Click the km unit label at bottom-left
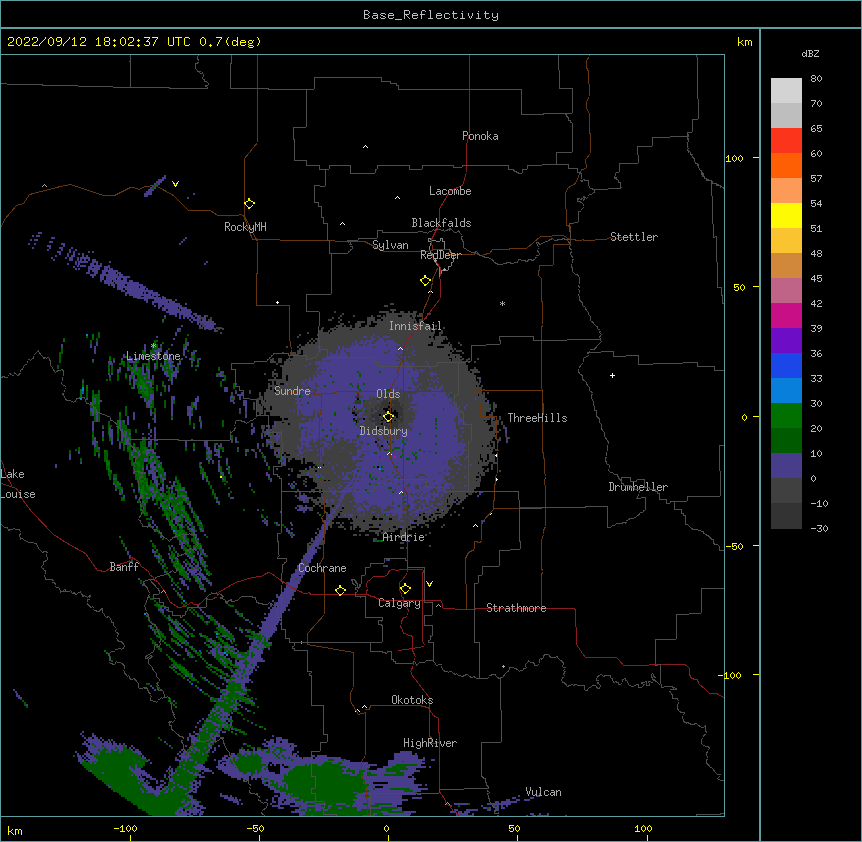This screenshot has width=862, height=842. pos(15,830)
